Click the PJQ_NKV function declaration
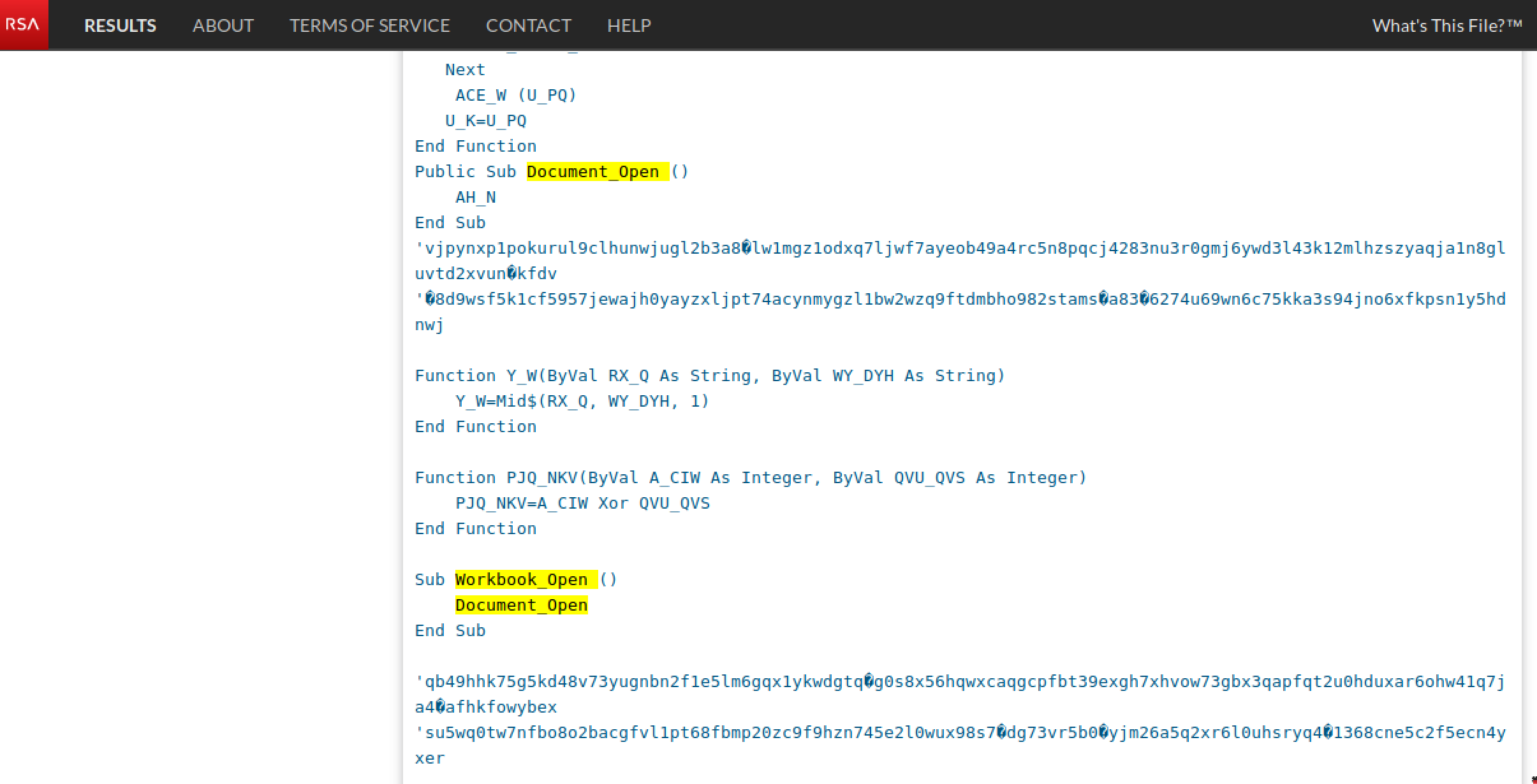Image resolution: width=1537 pixels, height=784 pixels. (750, 477)
